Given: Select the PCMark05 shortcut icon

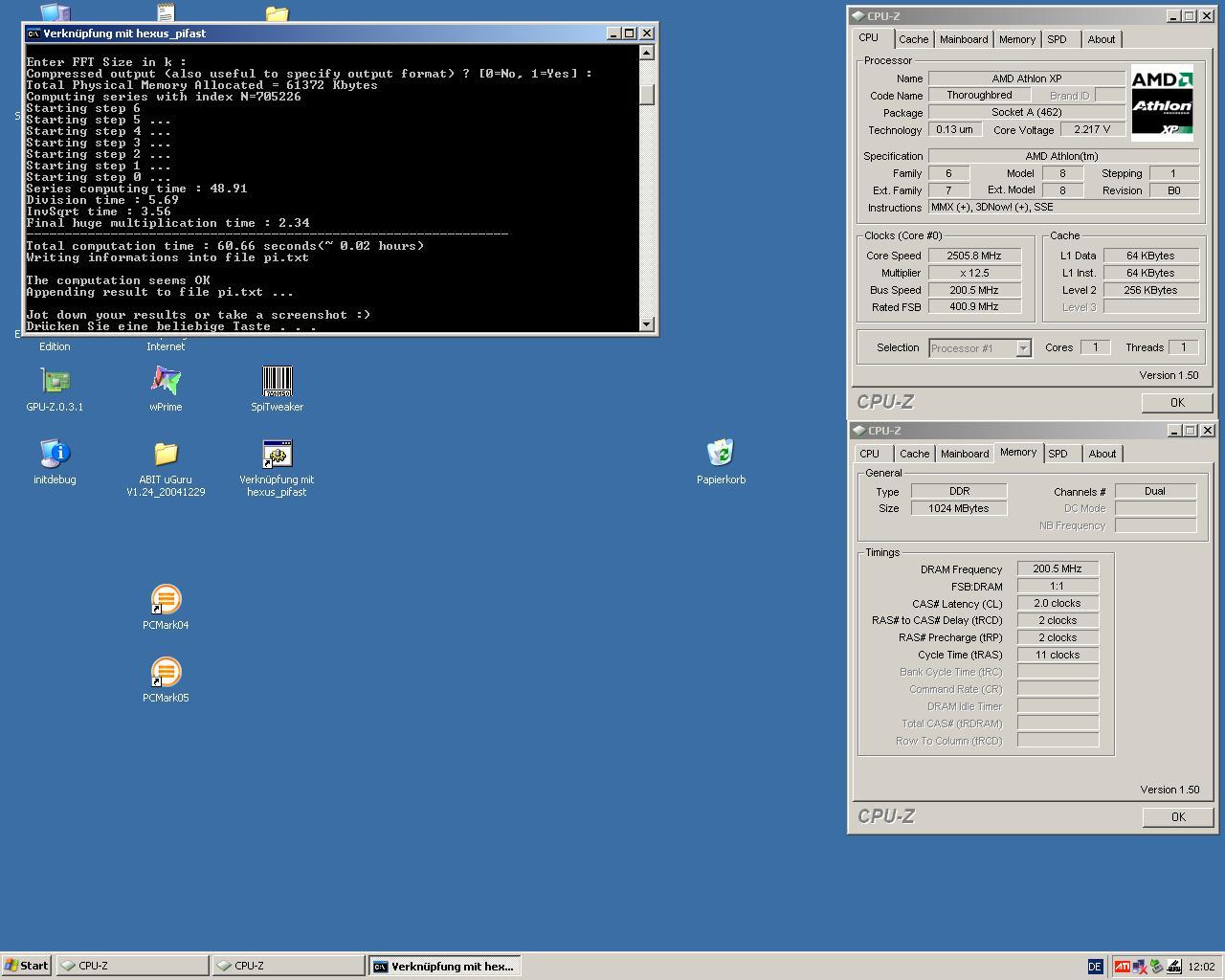Looking at the screenshot, I should (166, 672).
